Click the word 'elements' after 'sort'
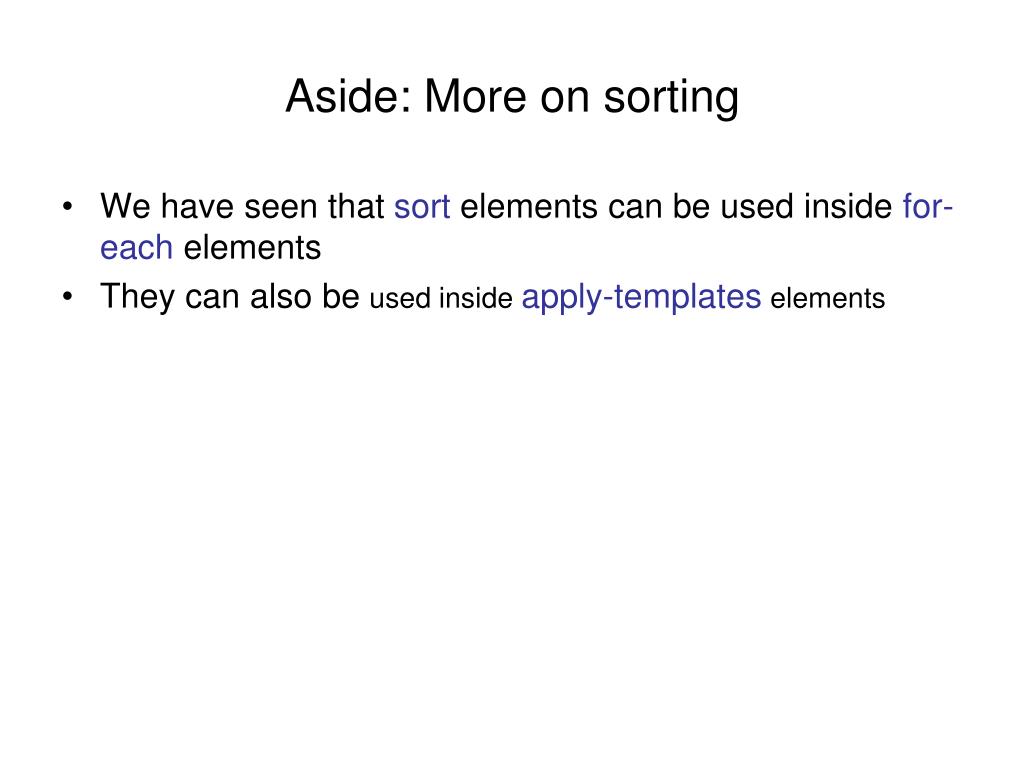 [x=528, y=206]
